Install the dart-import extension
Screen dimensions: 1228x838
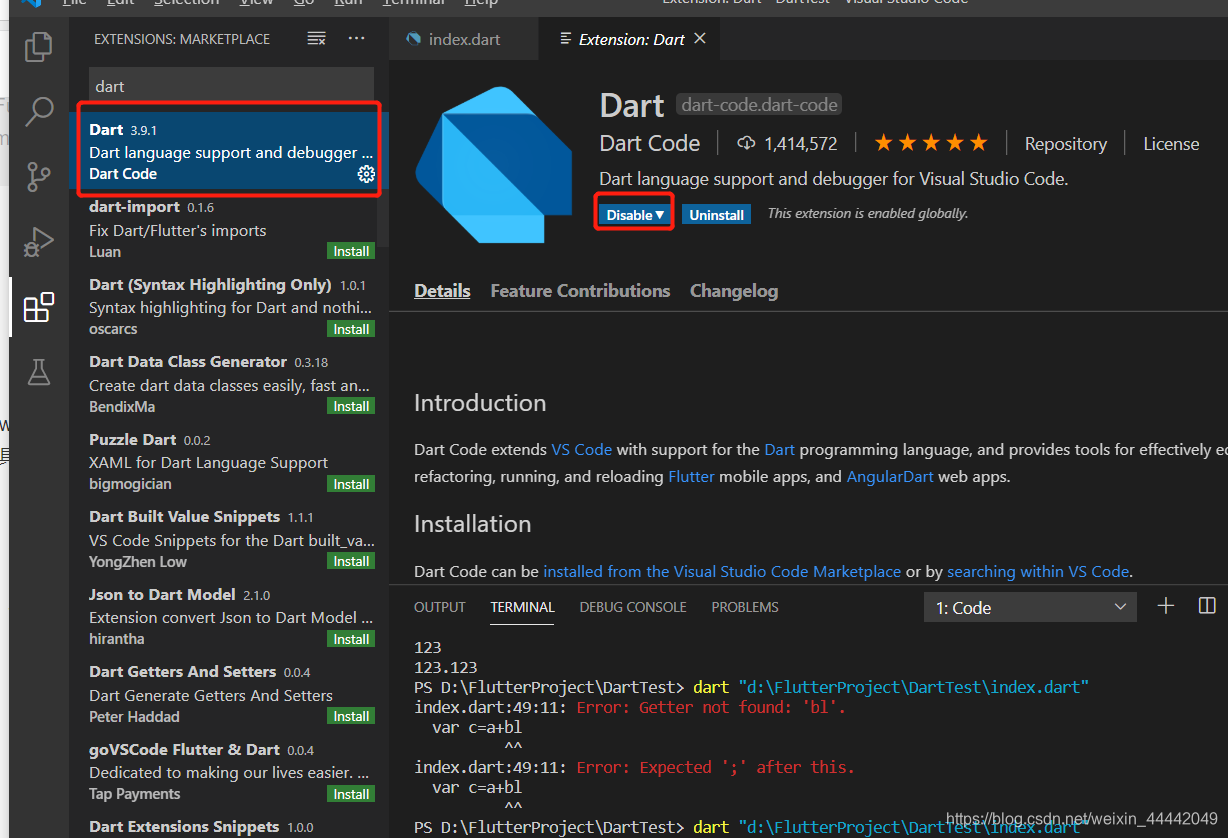[x=351, y=251]
